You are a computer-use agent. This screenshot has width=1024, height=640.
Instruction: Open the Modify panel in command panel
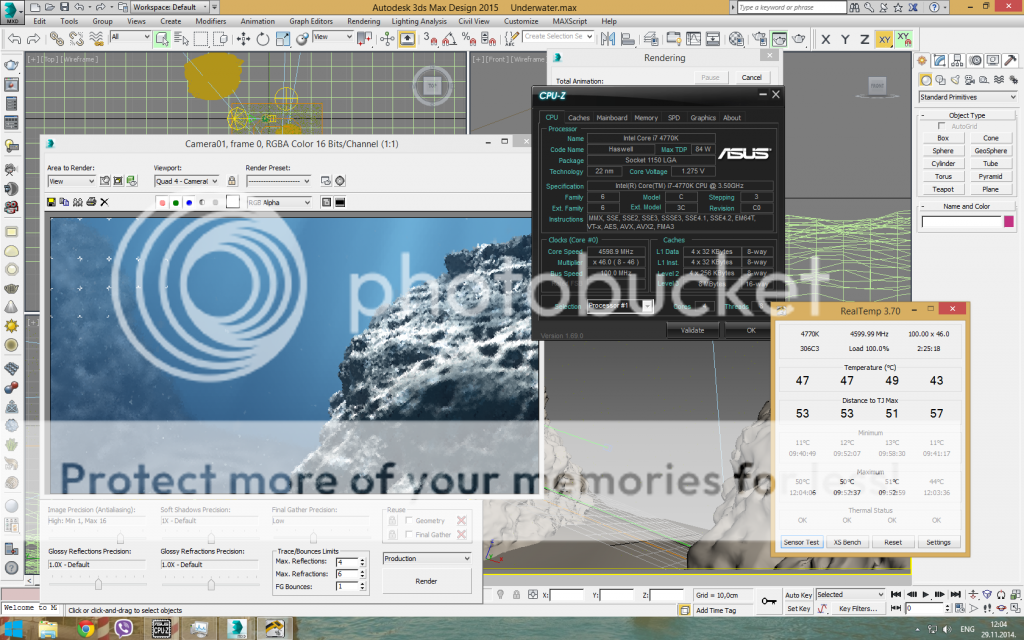[940, 61]
